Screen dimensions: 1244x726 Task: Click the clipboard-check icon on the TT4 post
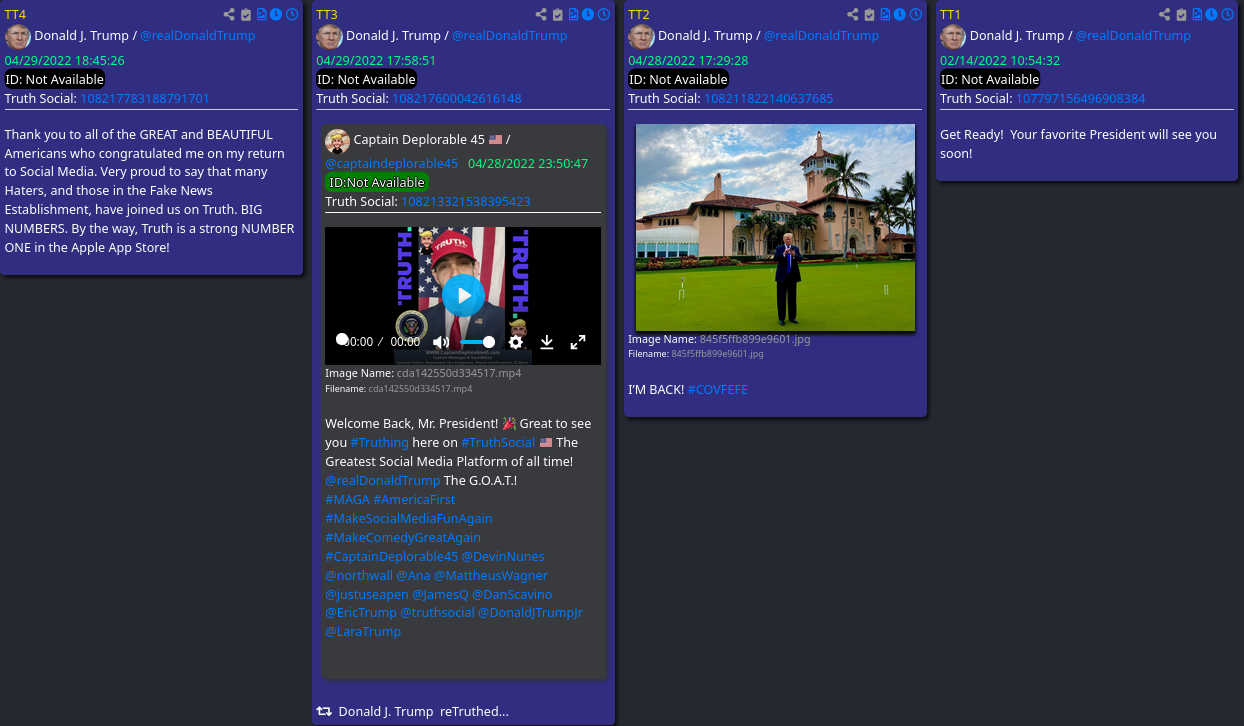(x=246, y=15)
